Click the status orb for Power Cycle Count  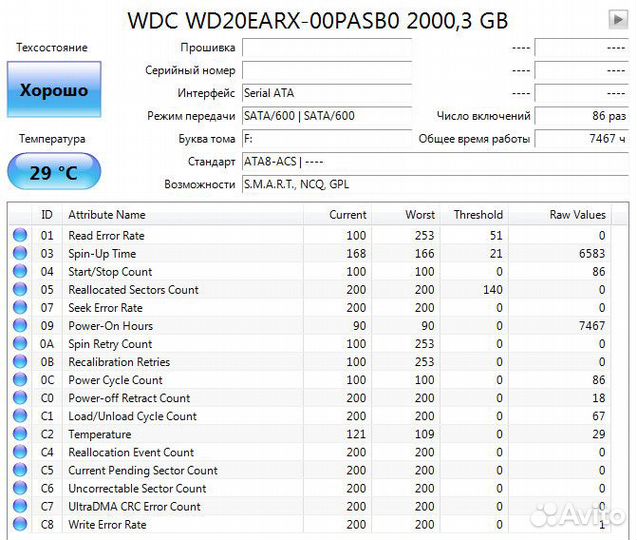tap(20, 380)
